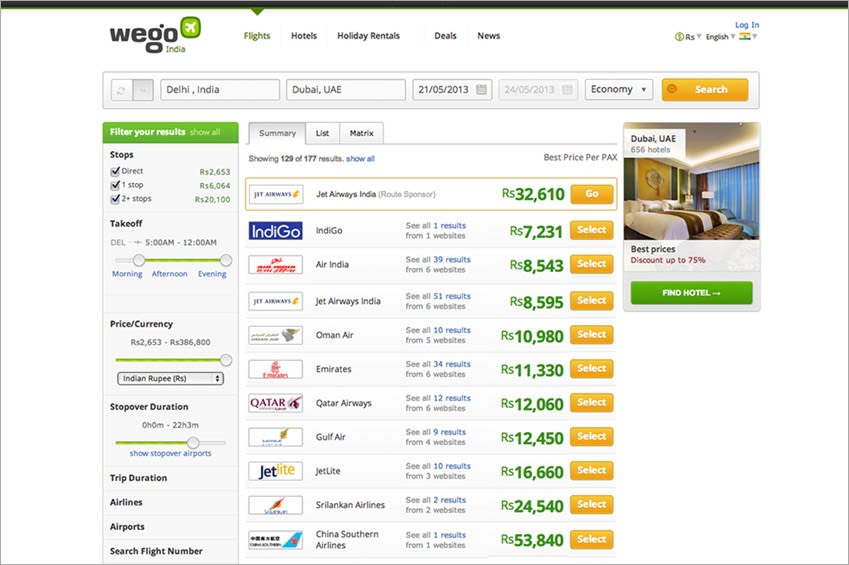Image resolution: width=849 pixels, height=565 pixels.
Task: Open the Hotels menu item
Action: [x=304, y=36]
